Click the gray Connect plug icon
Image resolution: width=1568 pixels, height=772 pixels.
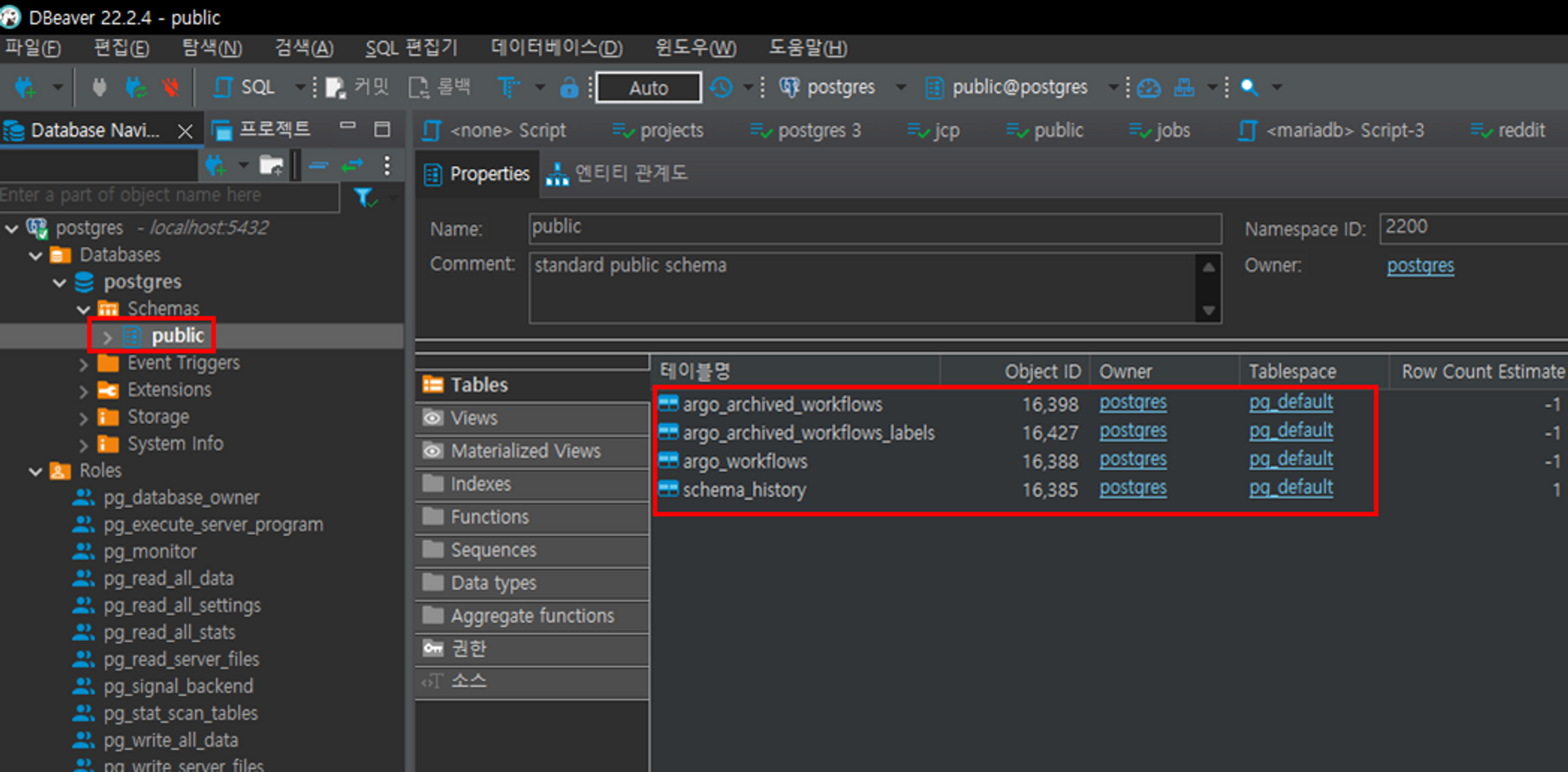pyautogui.click(x=99, y=87)
